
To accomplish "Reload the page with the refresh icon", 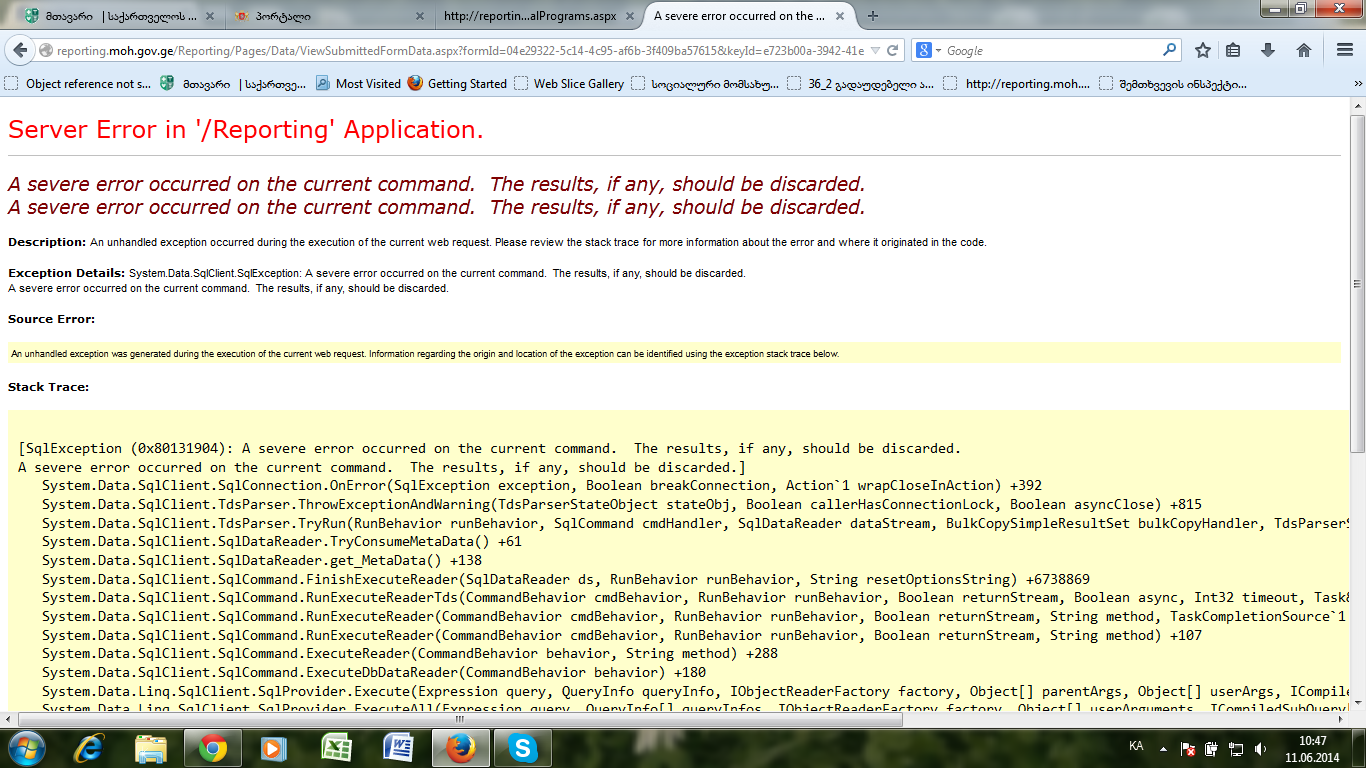I will point(893,51).
